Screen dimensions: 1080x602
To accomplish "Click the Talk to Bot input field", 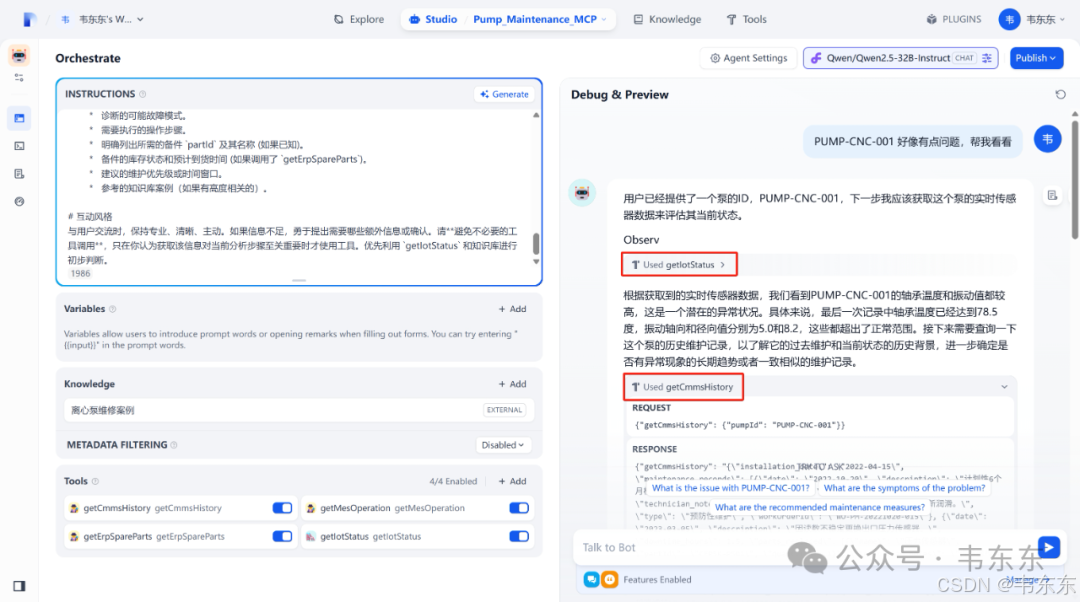I will point(806,548).
